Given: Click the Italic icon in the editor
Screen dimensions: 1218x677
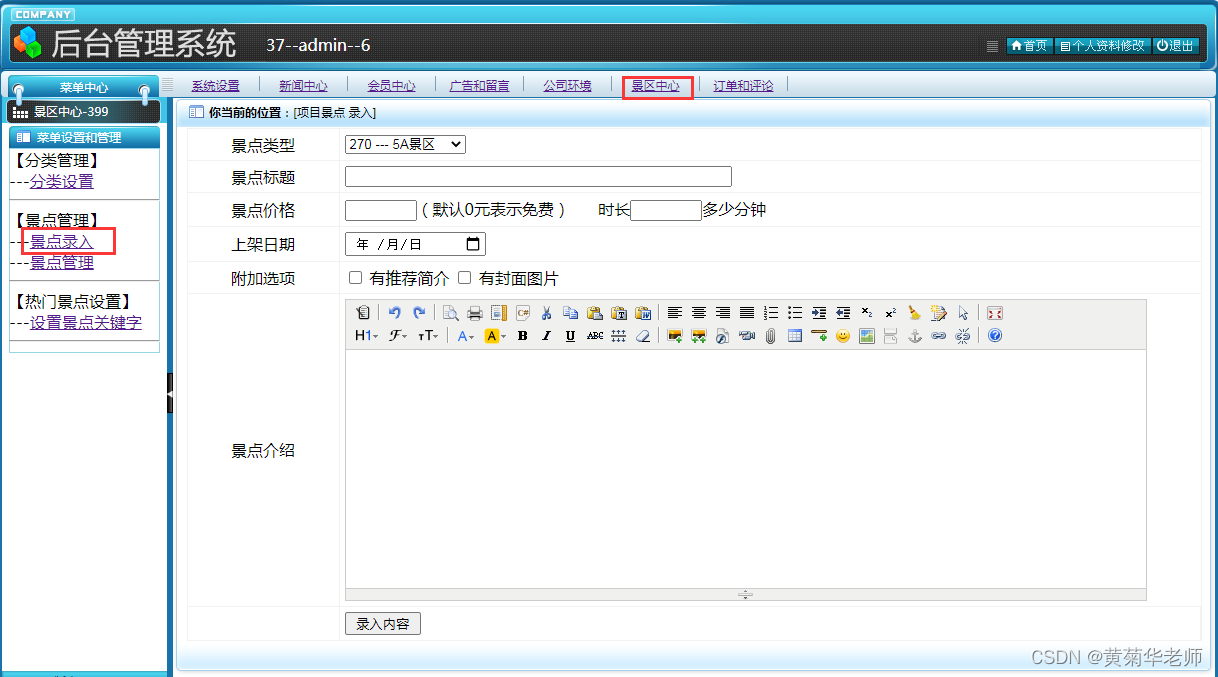Looking at the screenshot, I should click(x=546, y=335).
